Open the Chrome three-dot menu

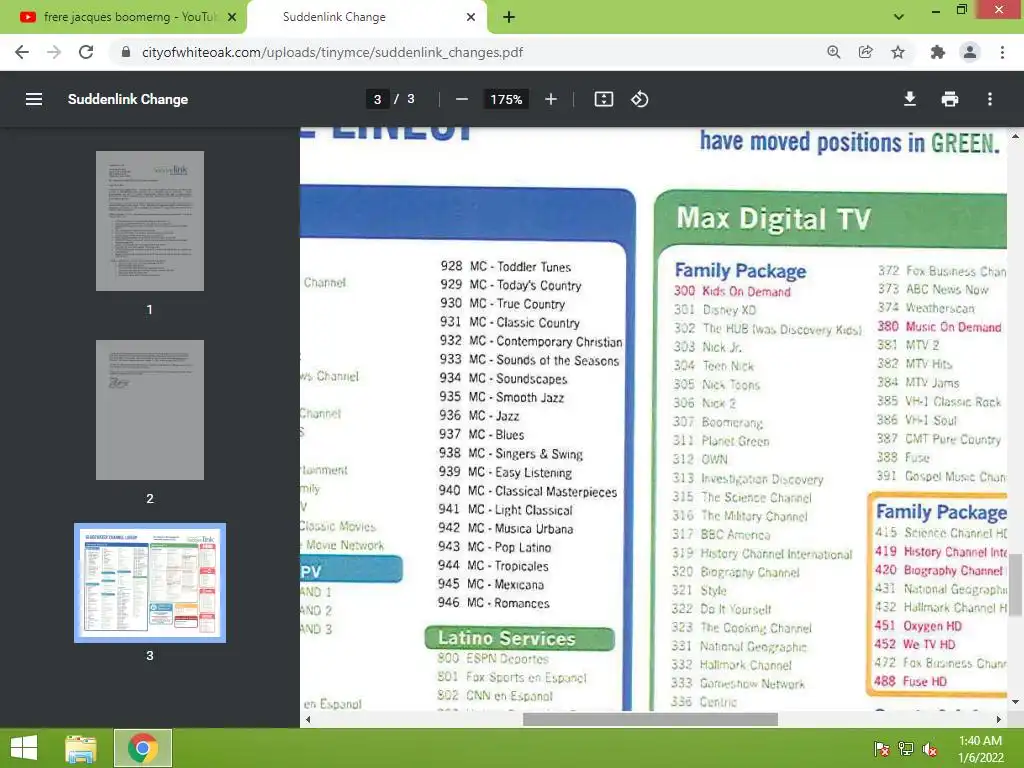[x=1002, y=52]
